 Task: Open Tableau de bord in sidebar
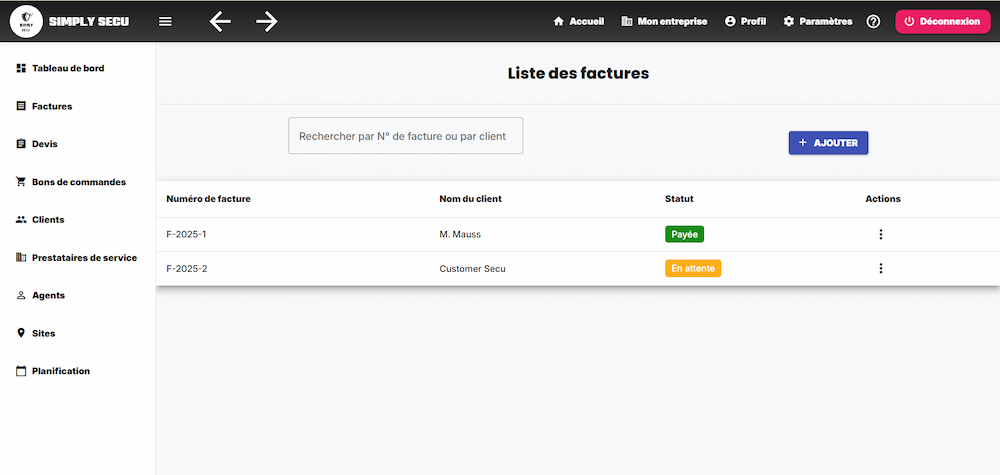pyautogui.click(x=67, y=68)
